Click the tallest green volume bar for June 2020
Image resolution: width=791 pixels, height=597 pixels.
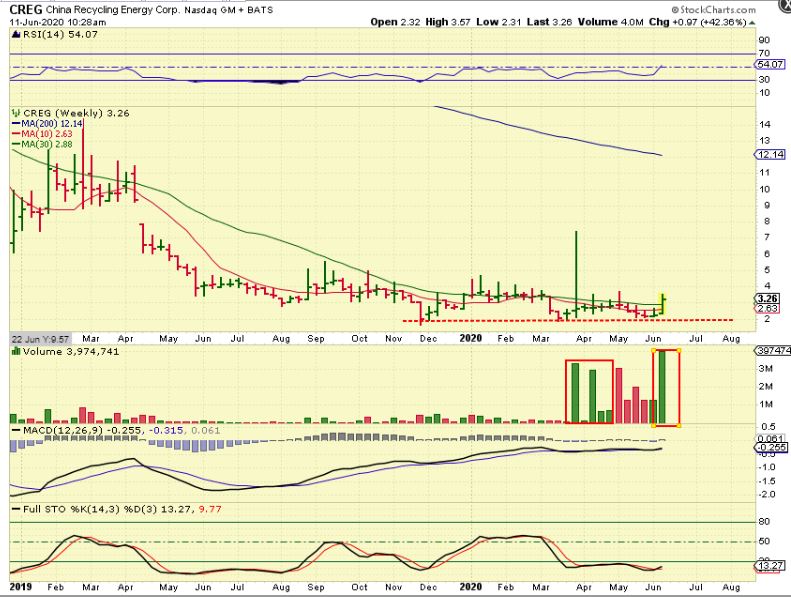coord(662,387)
